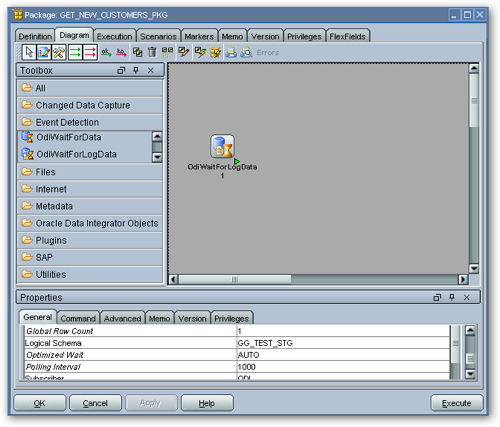Click the Properties table scroll down arrow
Viewport: 500px width, 427px height.
click(x=470, y=374)
